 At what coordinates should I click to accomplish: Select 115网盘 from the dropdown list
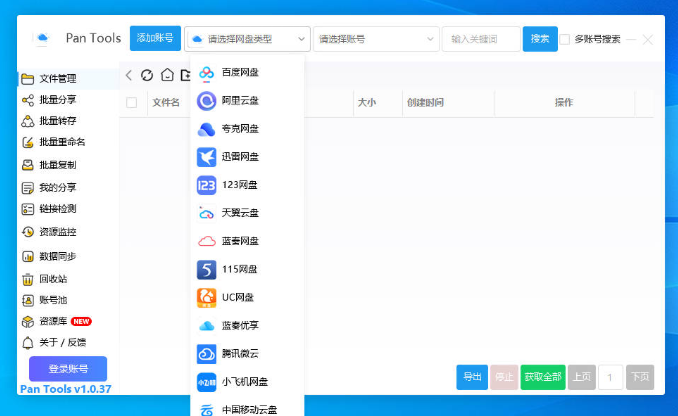[247, 269]
